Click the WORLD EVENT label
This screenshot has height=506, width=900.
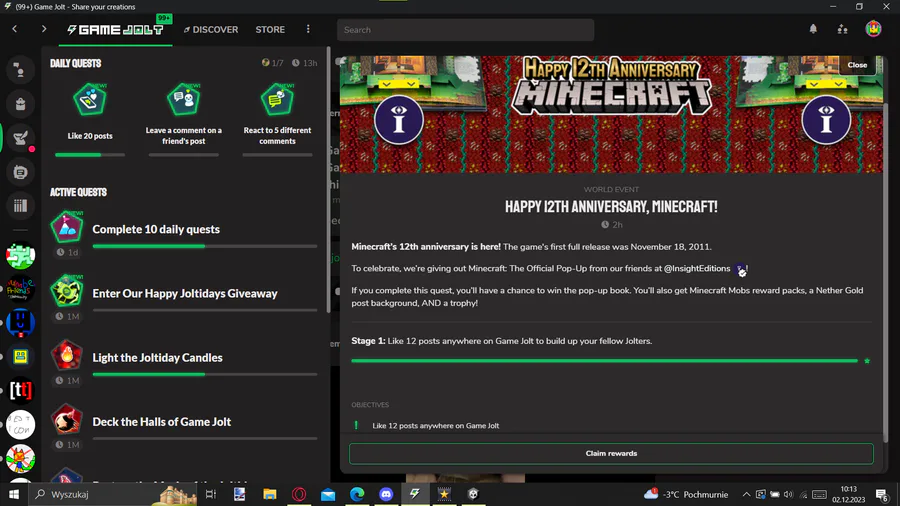(611, 189)
